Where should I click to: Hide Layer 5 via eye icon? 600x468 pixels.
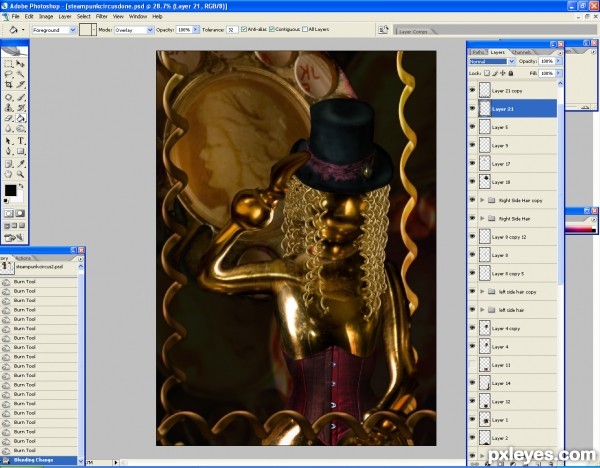[x=473, y=127]
